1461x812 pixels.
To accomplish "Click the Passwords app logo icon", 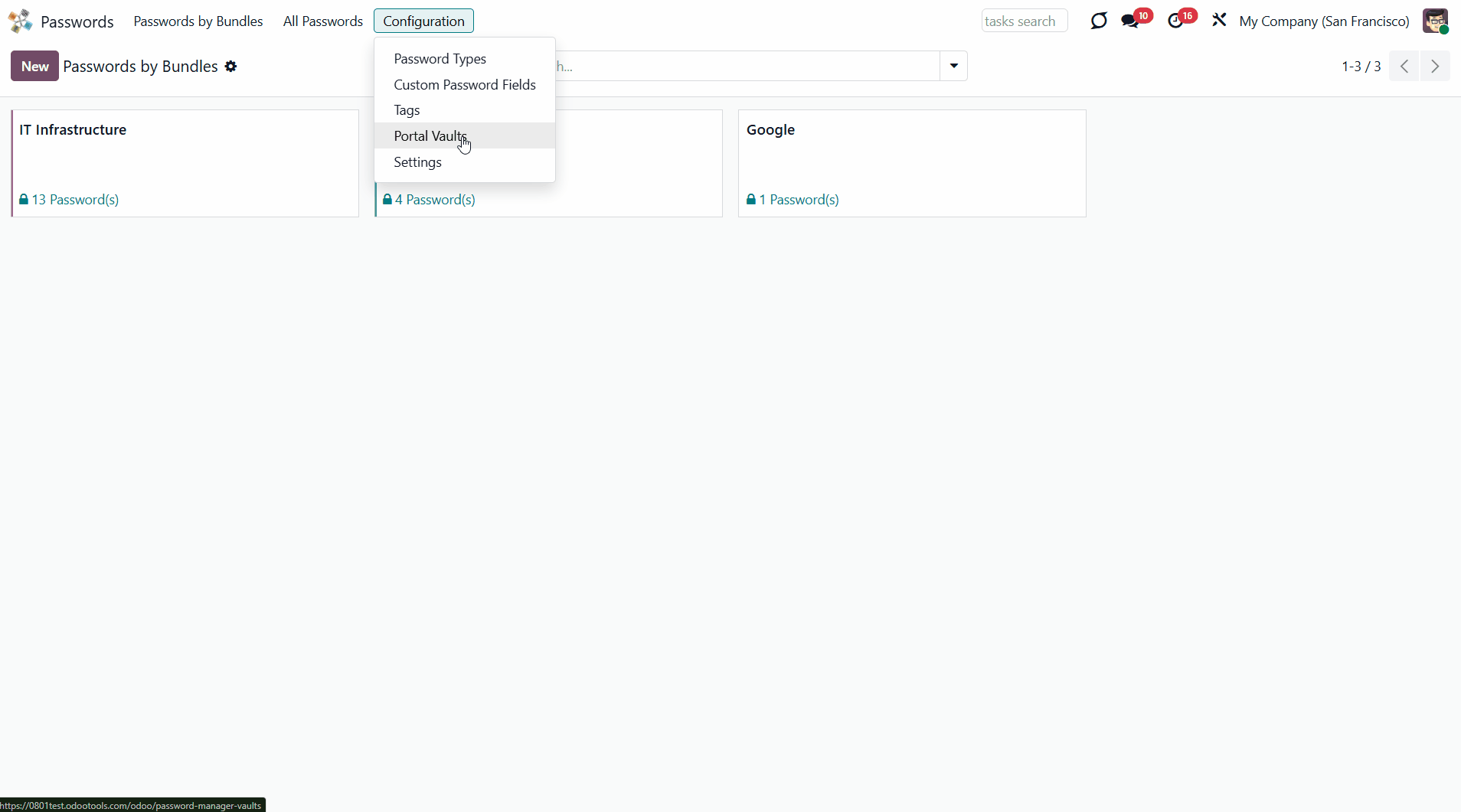I will point(21,21).
